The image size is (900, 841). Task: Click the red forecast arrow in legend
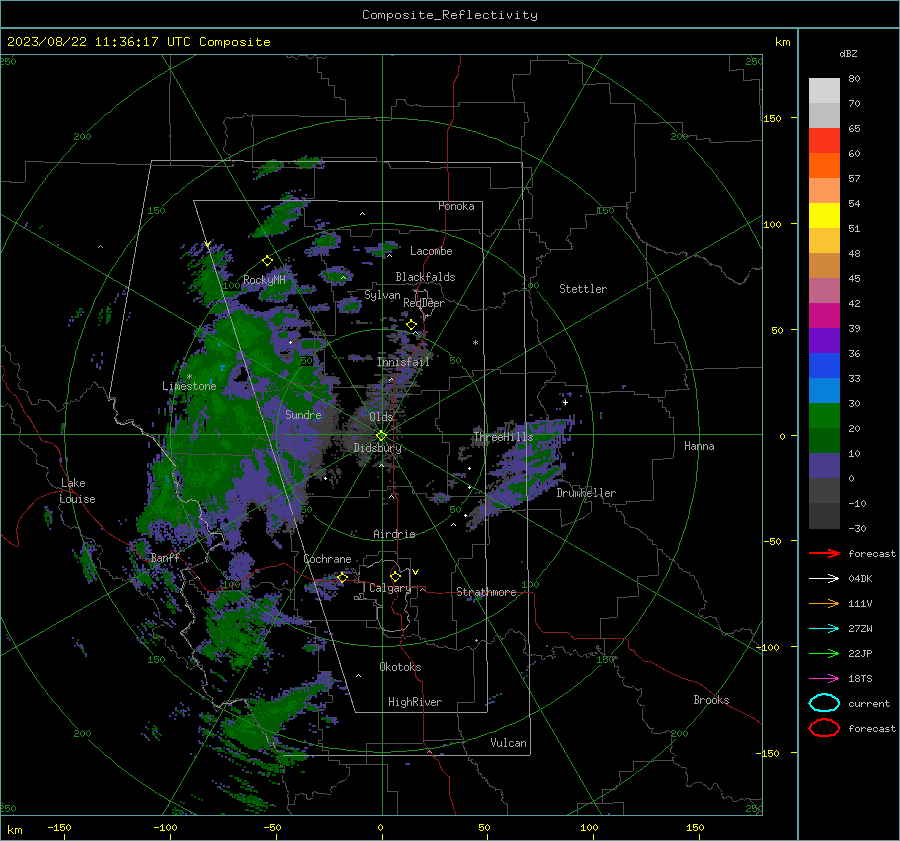824,553
